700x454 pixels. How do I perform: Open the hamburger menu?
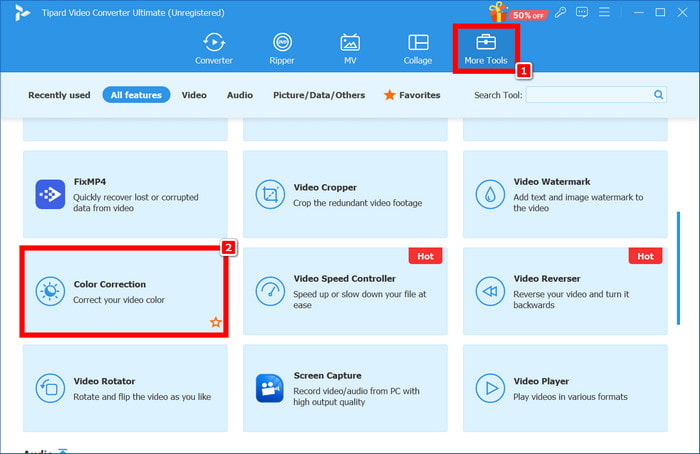pyautogui.click(x=604, y=12)
